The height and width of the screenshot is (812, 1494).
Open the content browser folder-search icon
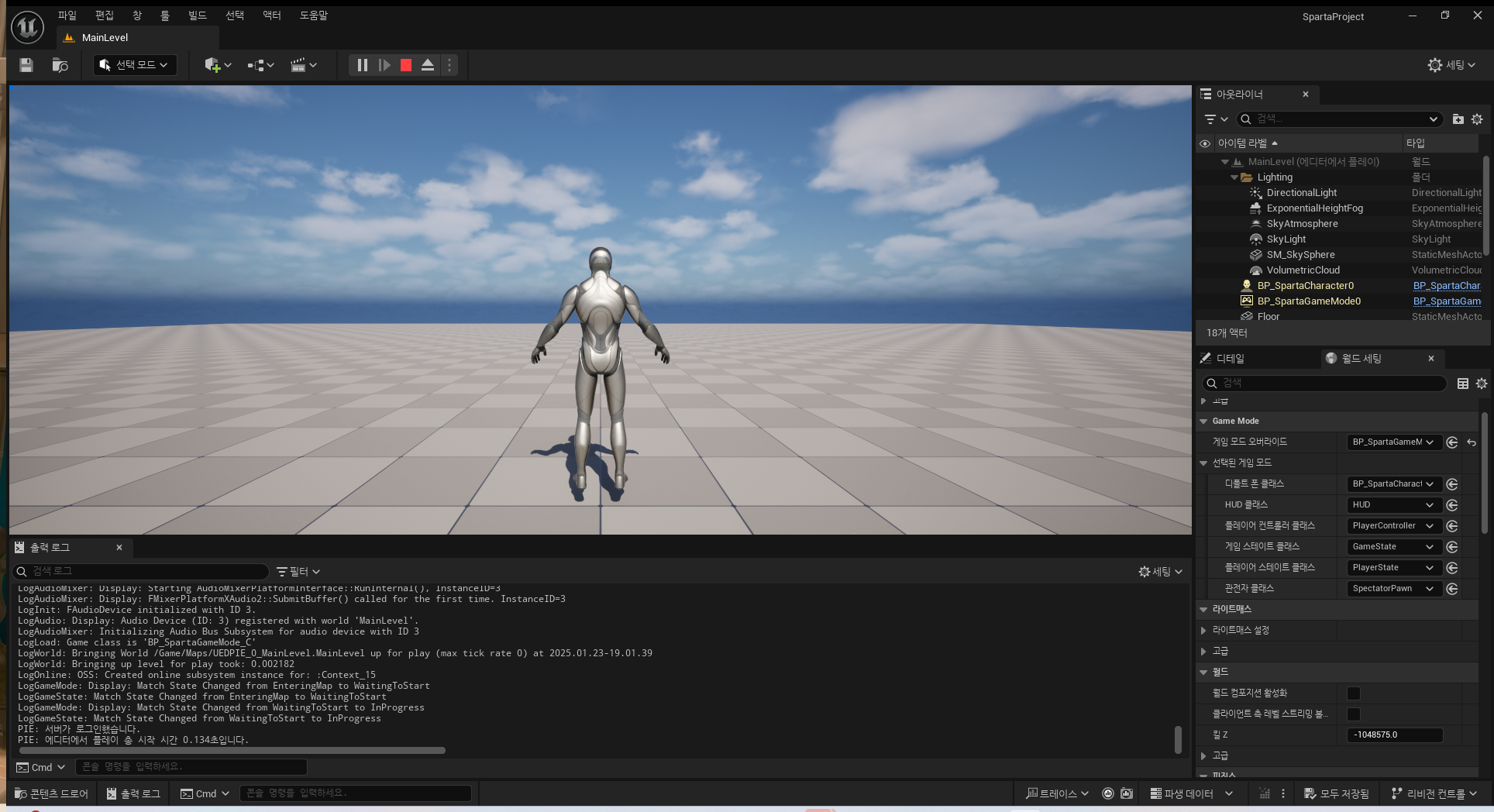60,65
